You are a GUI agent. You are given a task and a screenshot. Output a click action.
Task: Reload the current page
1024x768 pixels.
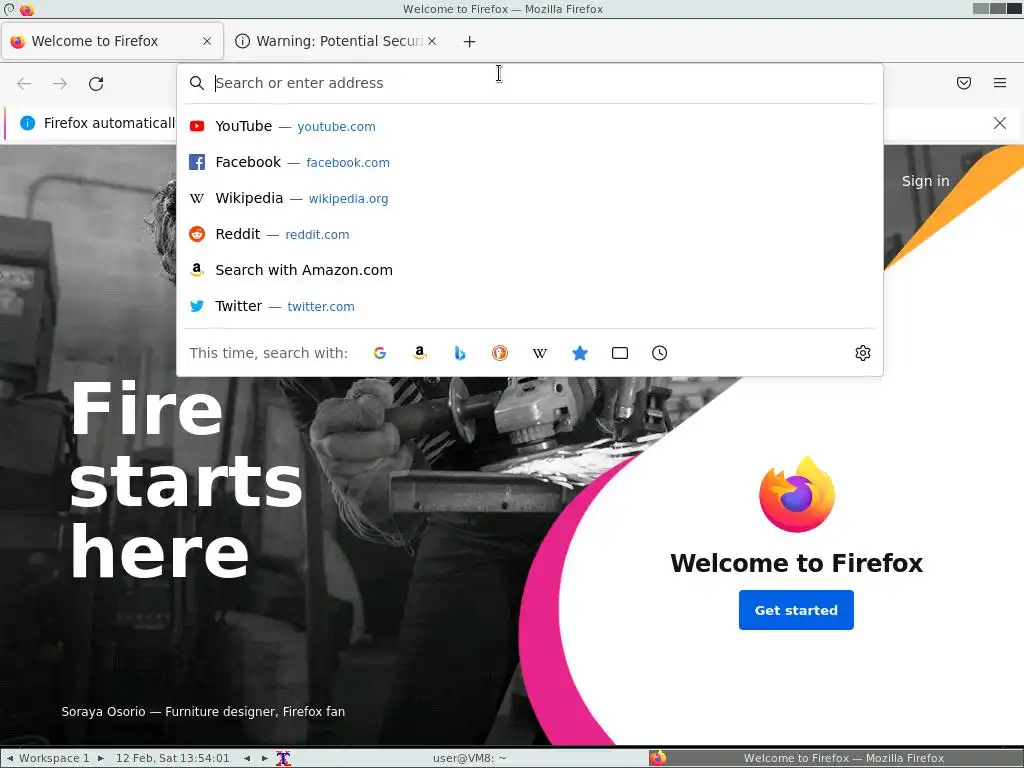coord(96,84)
